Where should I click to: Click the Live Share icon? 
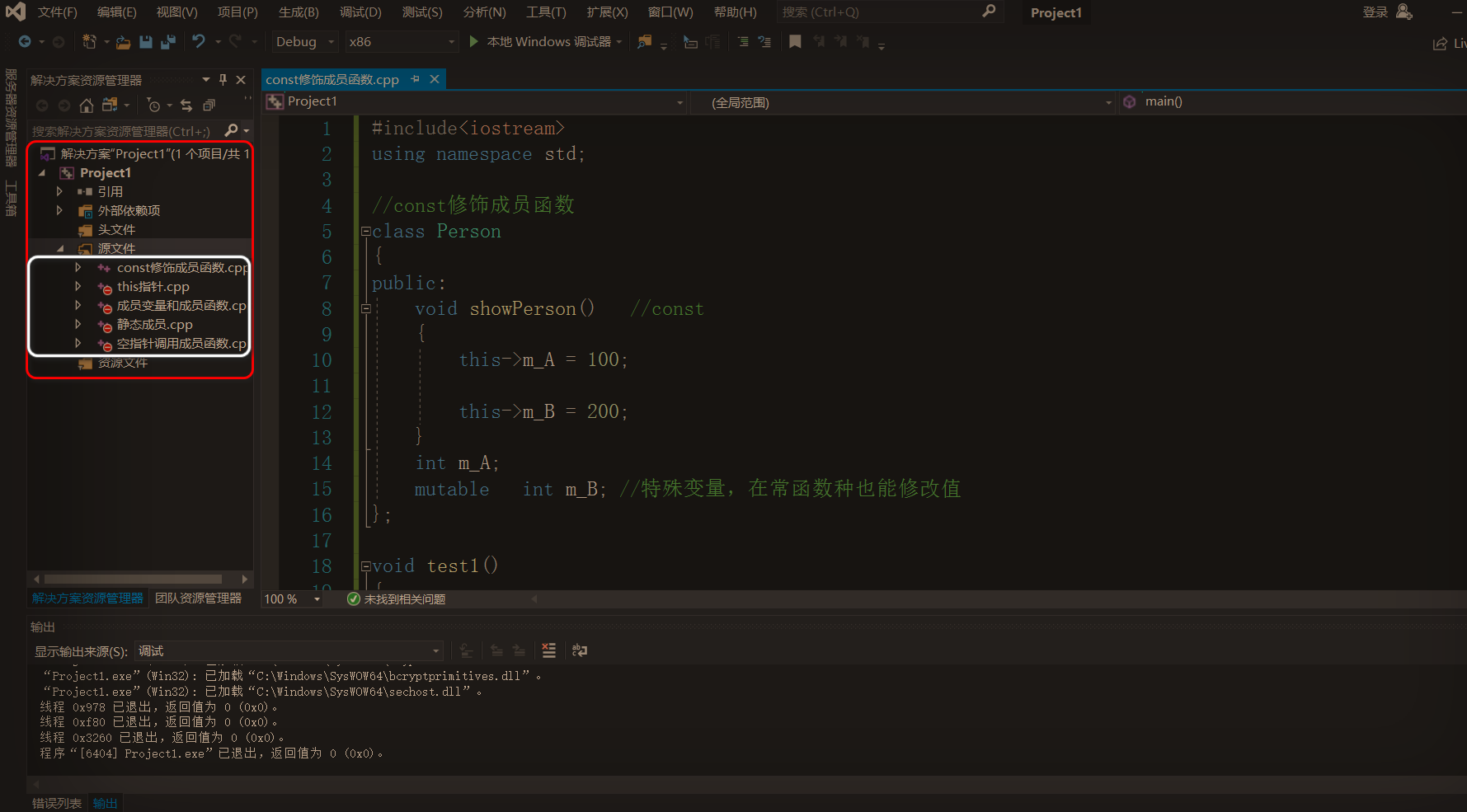tap(1440, 43)
